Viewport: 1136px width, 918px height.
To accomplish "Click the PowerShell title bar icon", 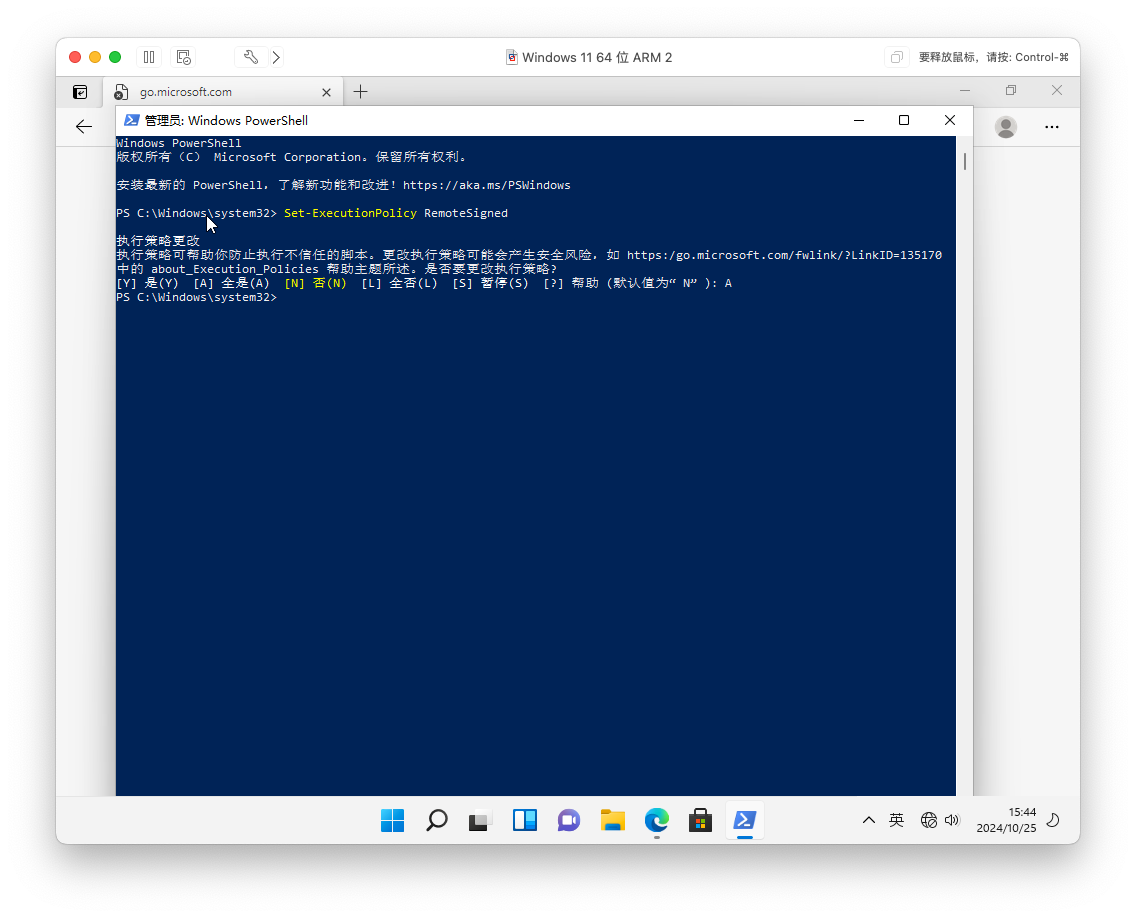I will (x=132, y=120).
